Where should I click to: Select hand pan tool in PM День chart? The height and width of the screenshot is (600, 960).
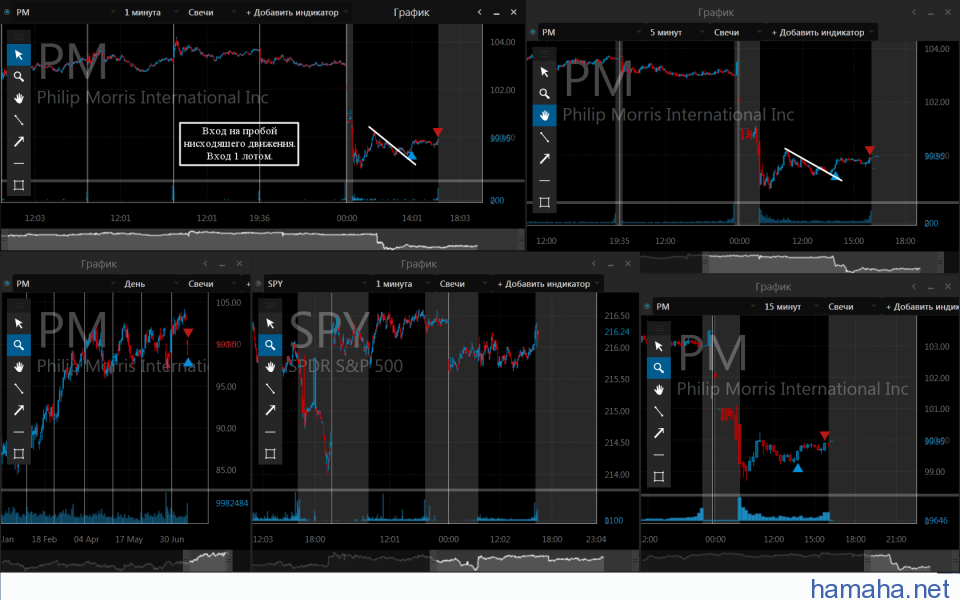tap(19, 367)
